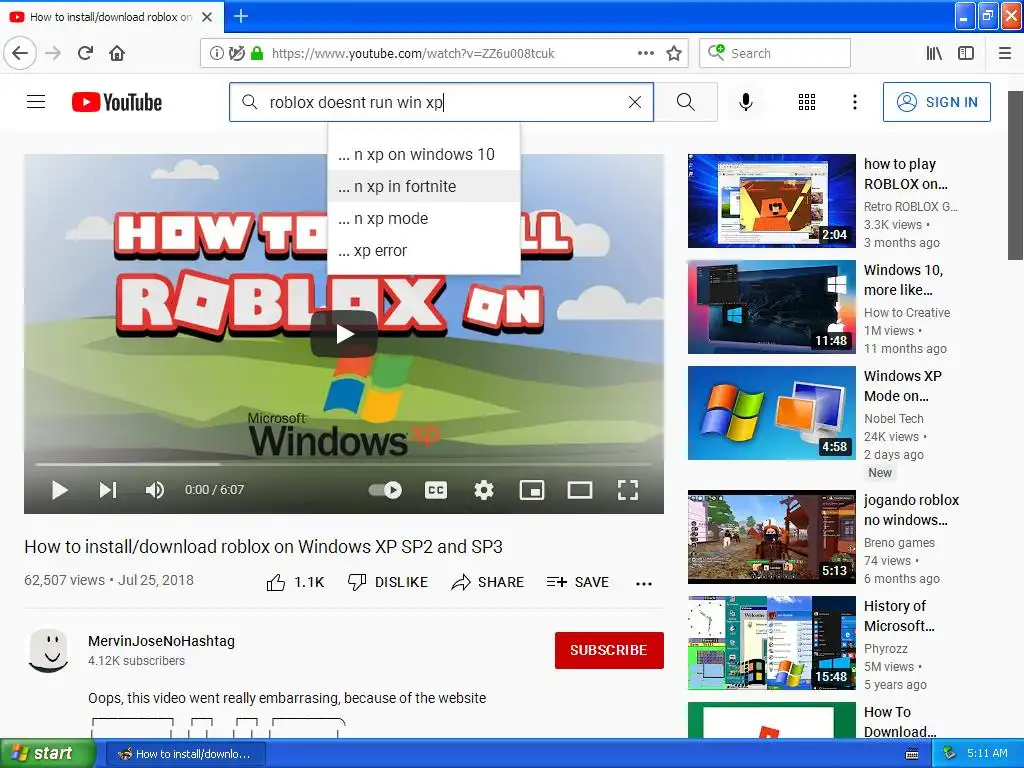Viewport: 1024px width, 768px height.
Task: Open "jogando roblox no windows" video title
Action: 911,510
